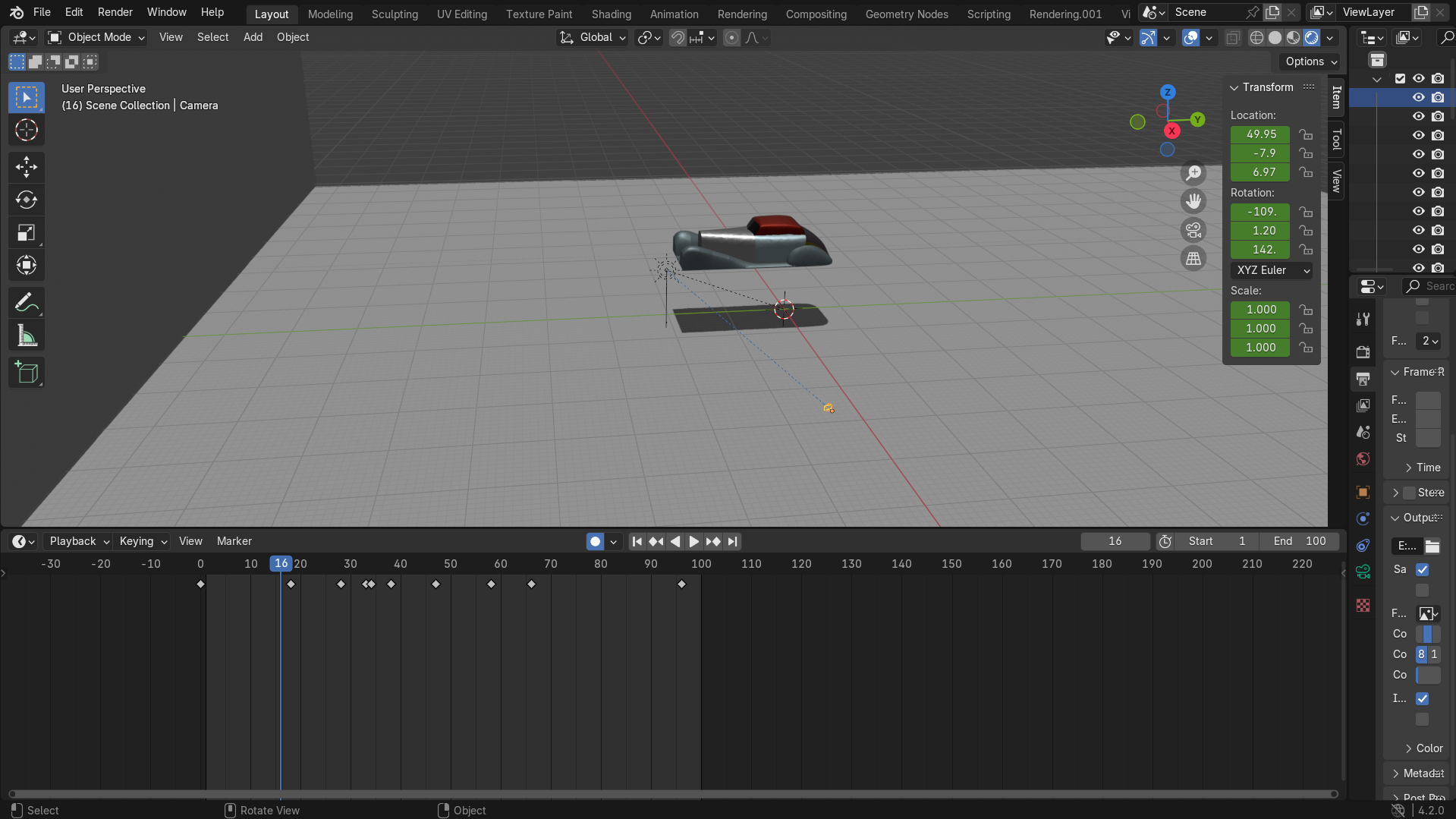Open the Tool properties tab icon
Viewport: 1456px width, 819px height.
pyautogui.click(x=1363, y=320)
